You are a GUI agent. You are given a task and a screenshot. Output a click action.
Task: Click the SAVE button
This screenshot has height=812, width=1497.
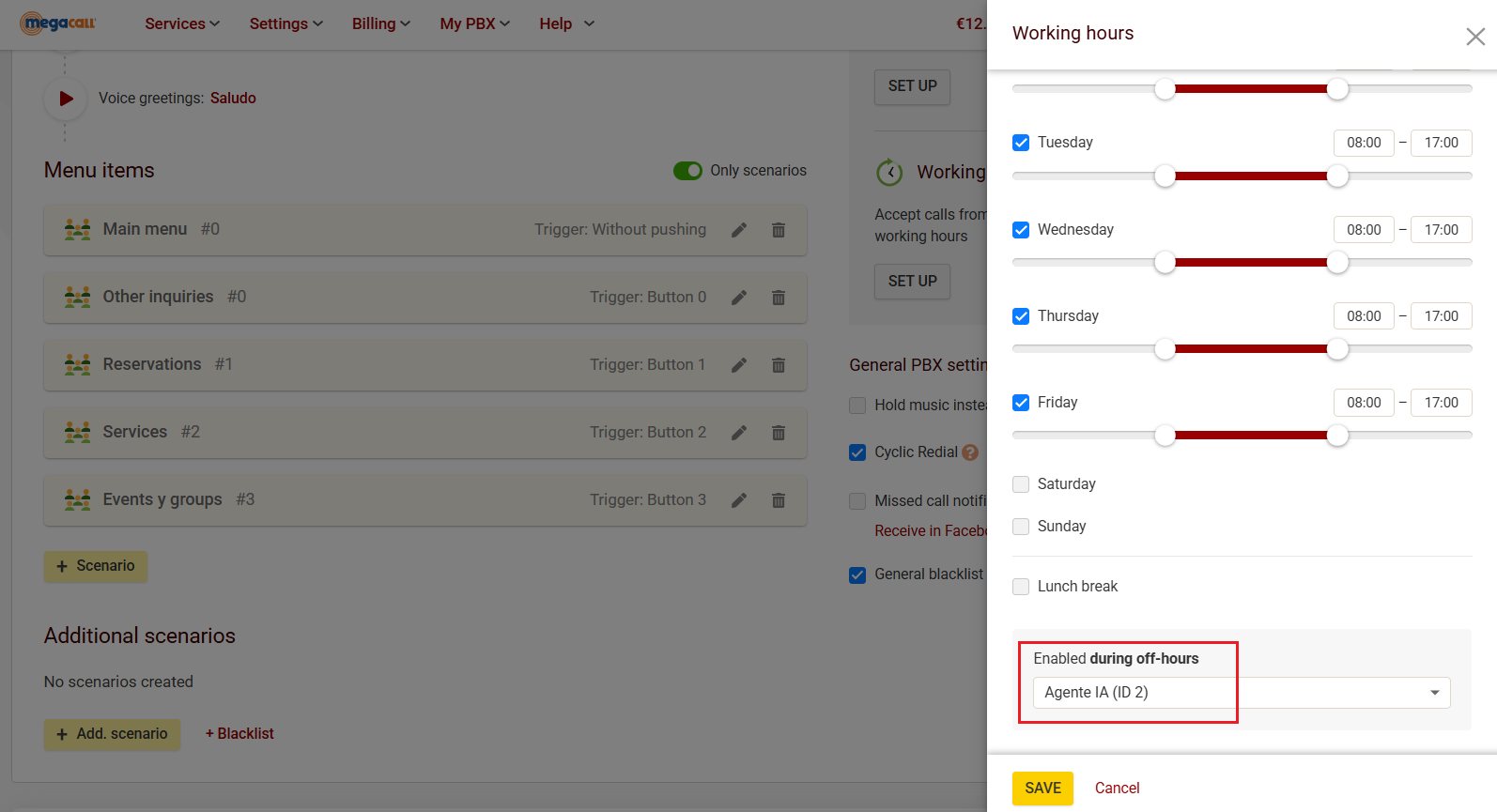(x=1042, y=789)
